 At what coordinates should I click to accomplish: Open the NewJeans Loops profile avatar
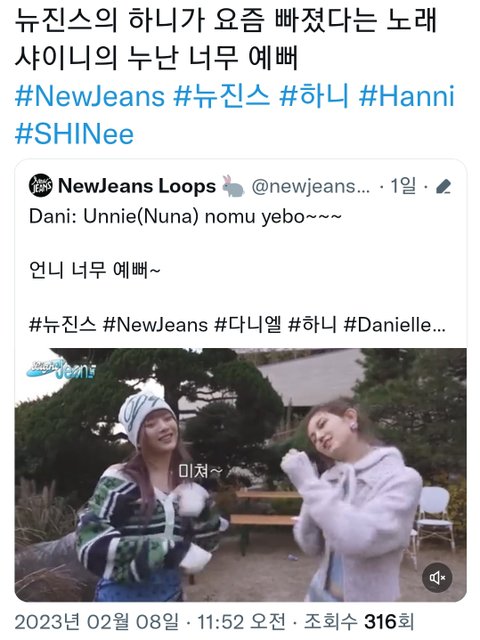tap(40, 186)
